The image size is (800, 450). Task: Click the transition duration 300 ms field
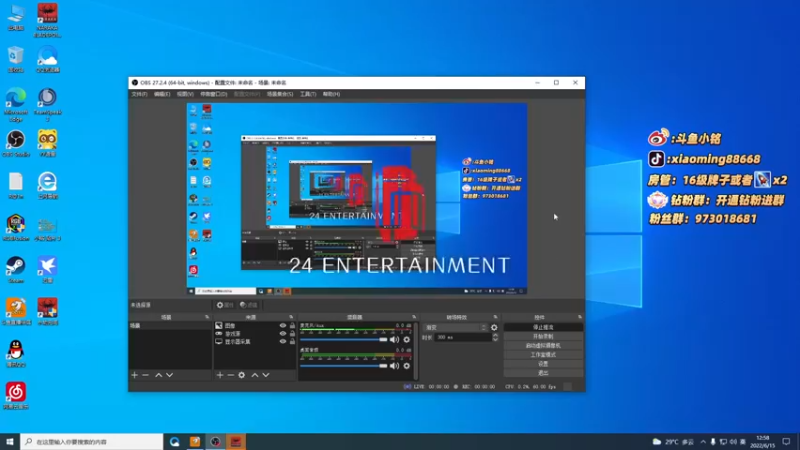tap(463, 337)
